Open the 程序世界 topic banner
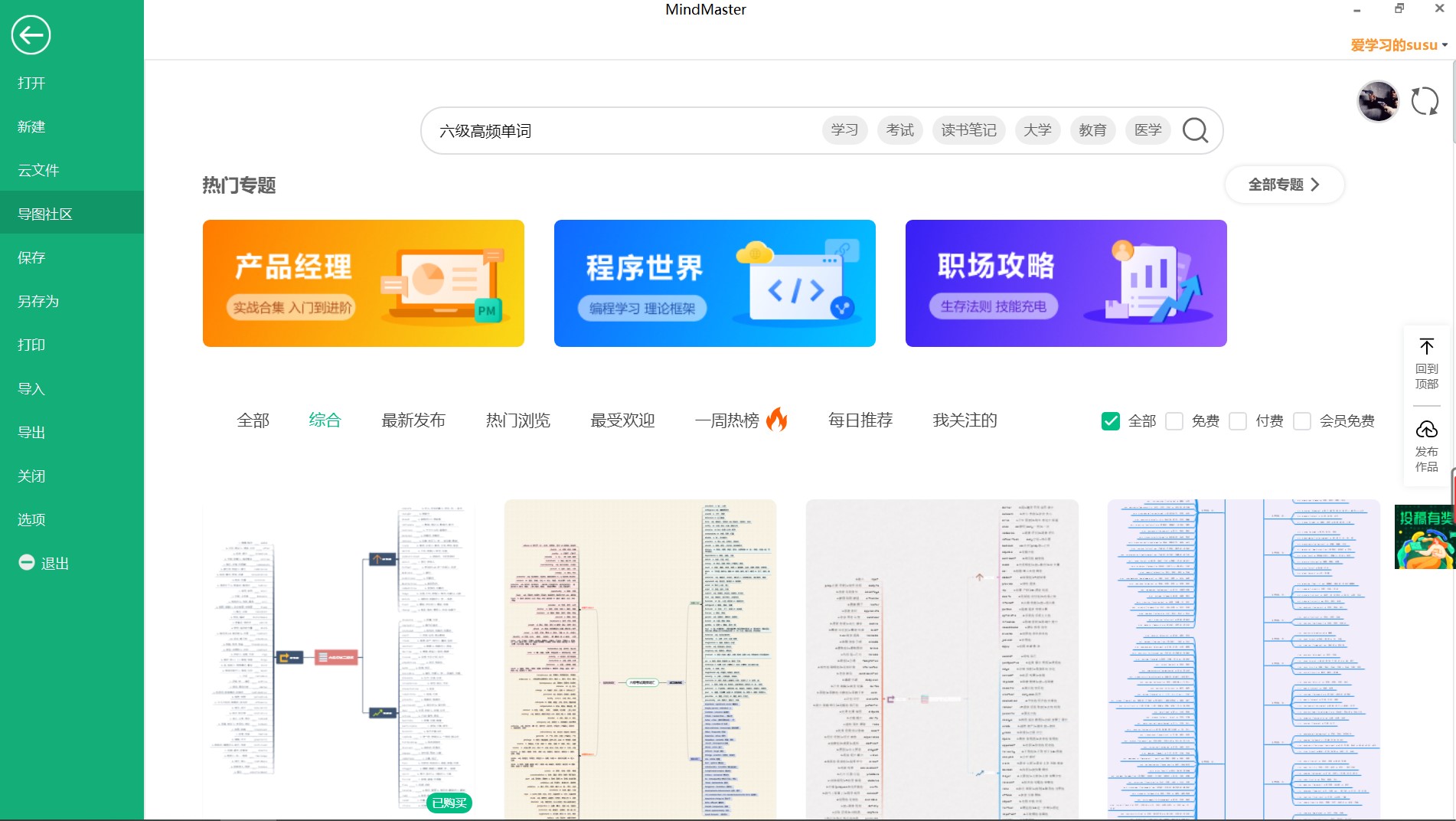 (715, 283)
